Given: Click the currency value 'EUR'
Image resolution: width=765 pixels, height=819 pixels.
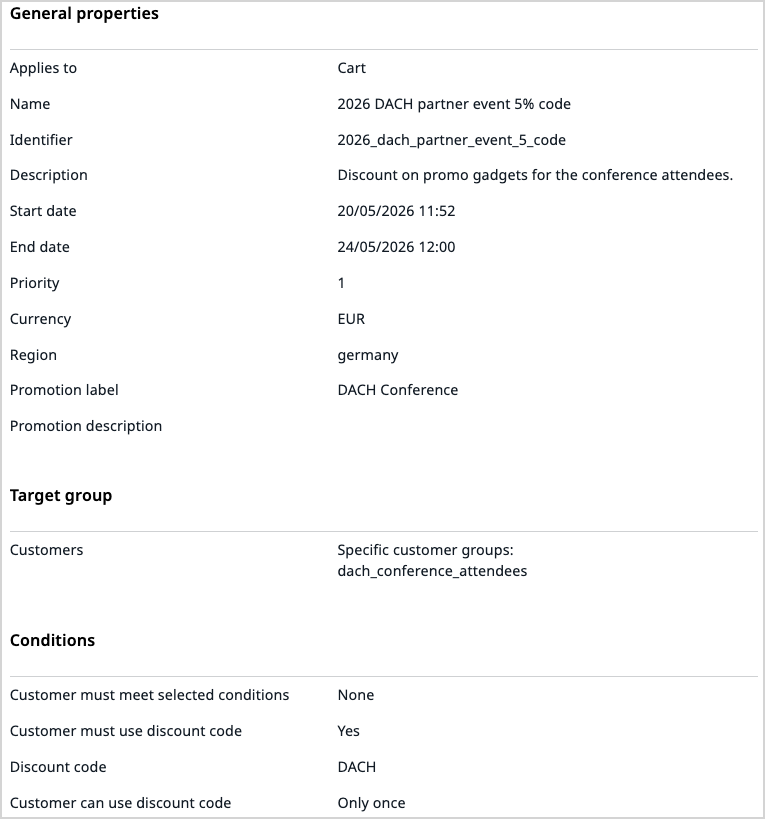Looking at the screenshot, I should pyautogui.click(x=351, y=319).
